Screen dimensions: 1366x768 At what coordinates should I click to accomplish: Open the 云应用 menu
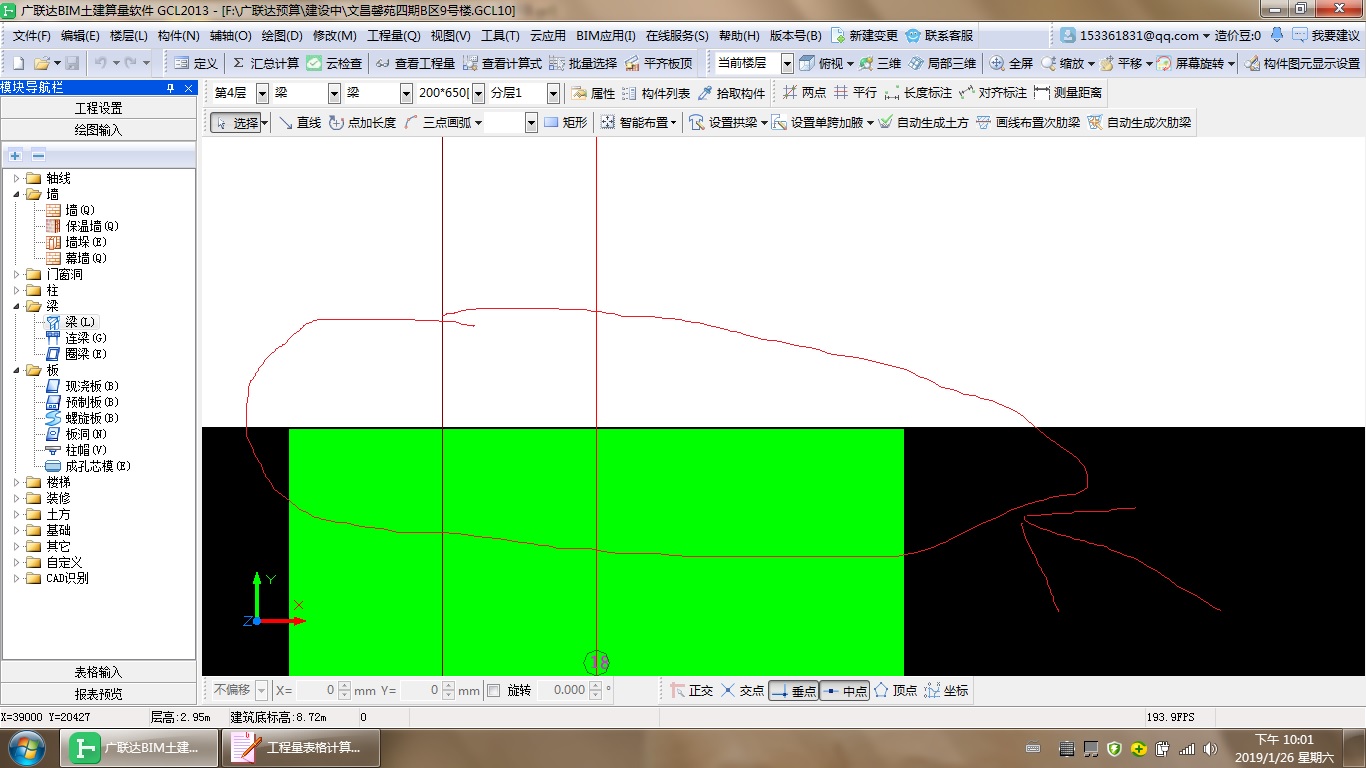547,35
